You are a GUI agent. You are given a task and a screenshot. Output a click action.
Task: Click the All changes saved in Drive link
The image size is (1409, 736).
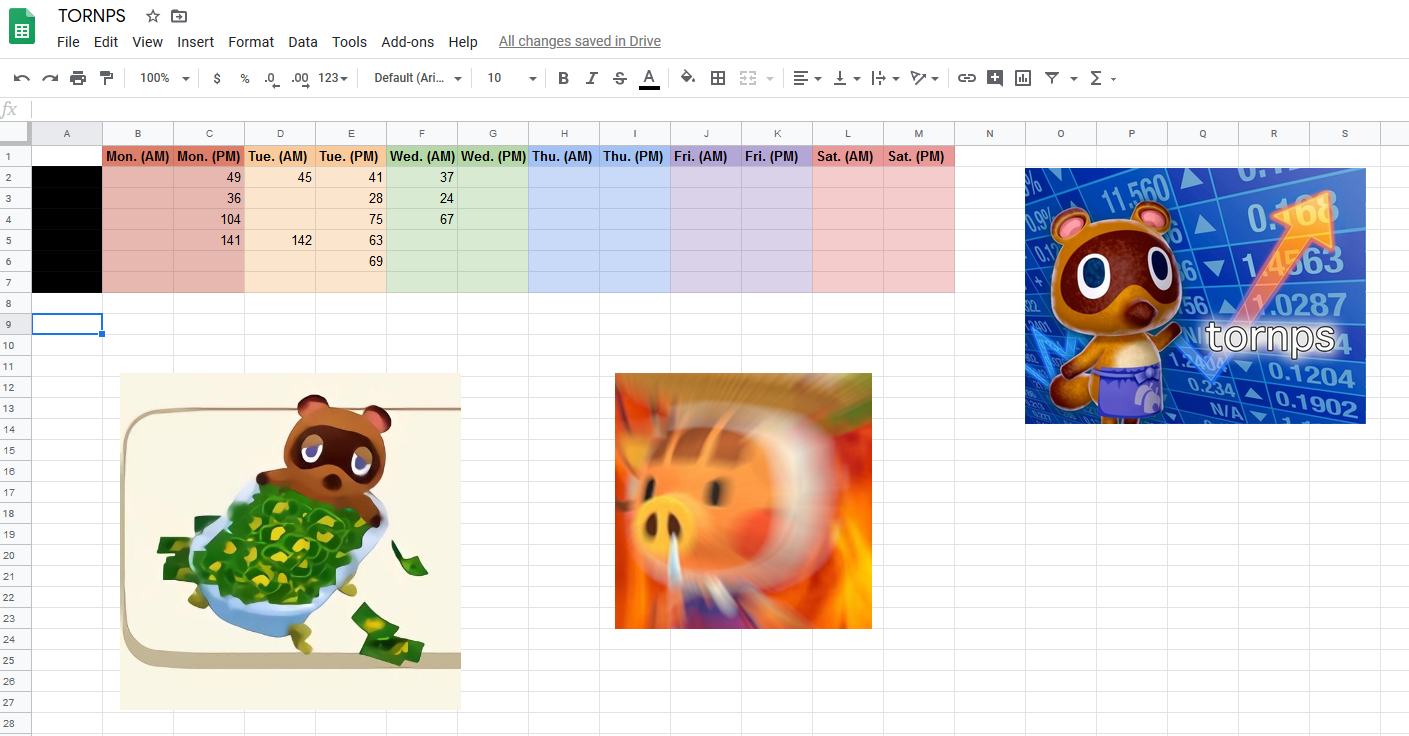click(x=580, y=42)
